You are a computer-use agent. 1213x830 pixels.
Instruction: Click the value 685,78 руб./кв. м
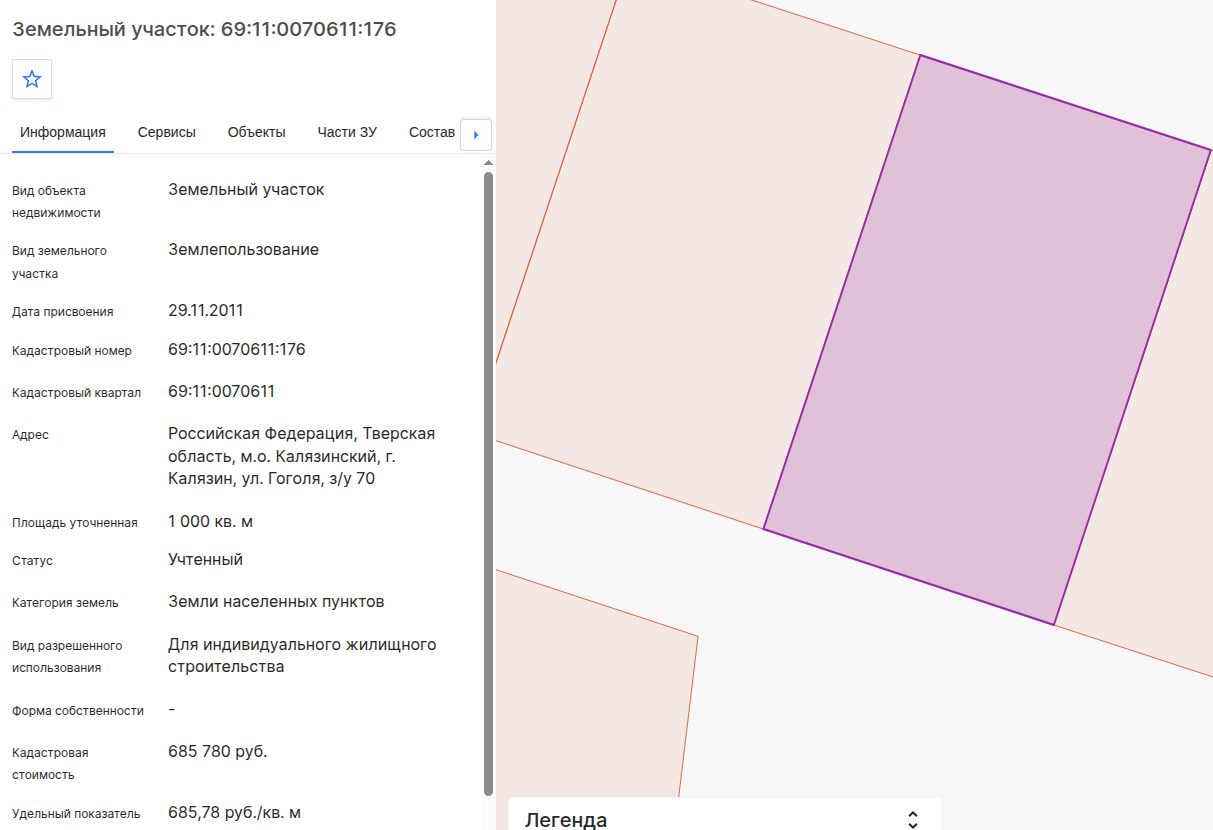click(x=235, y=813)
